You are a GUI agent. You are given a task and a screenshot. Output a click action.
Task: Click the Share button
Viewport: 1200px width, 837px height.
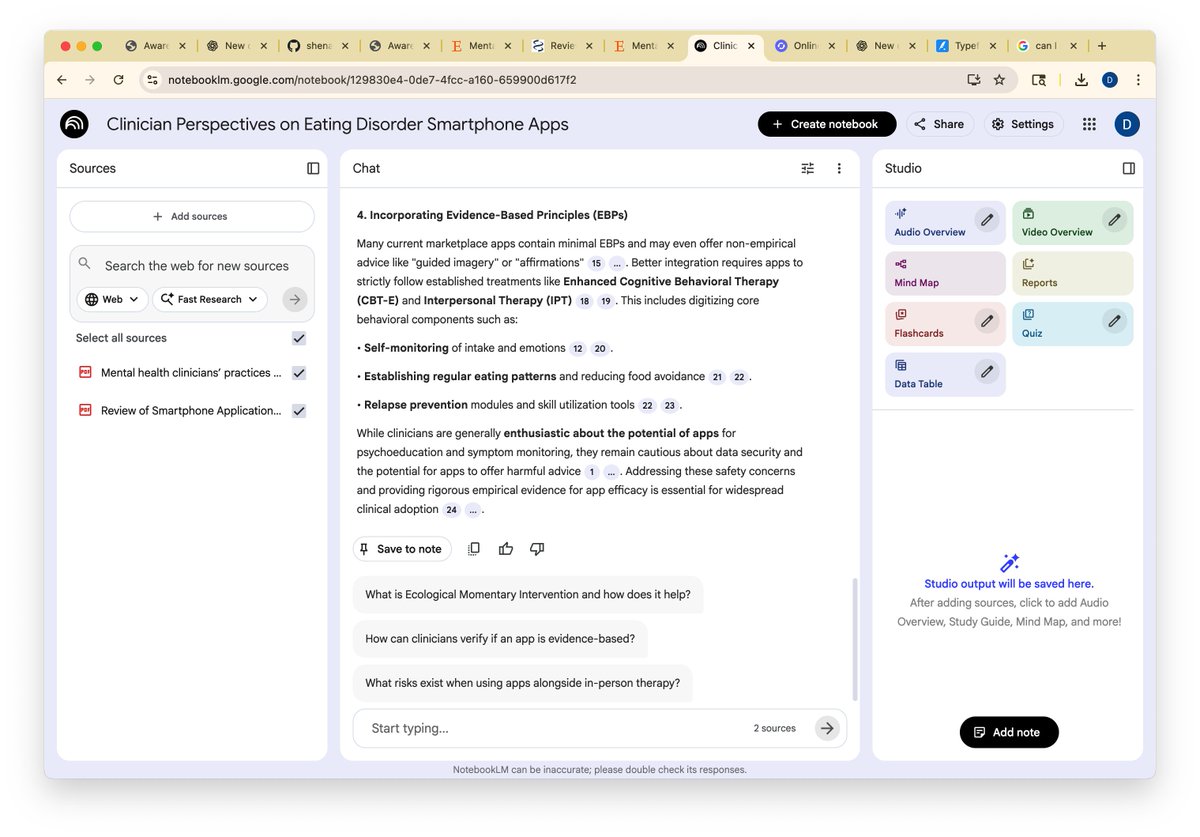(x=939, y=124)
